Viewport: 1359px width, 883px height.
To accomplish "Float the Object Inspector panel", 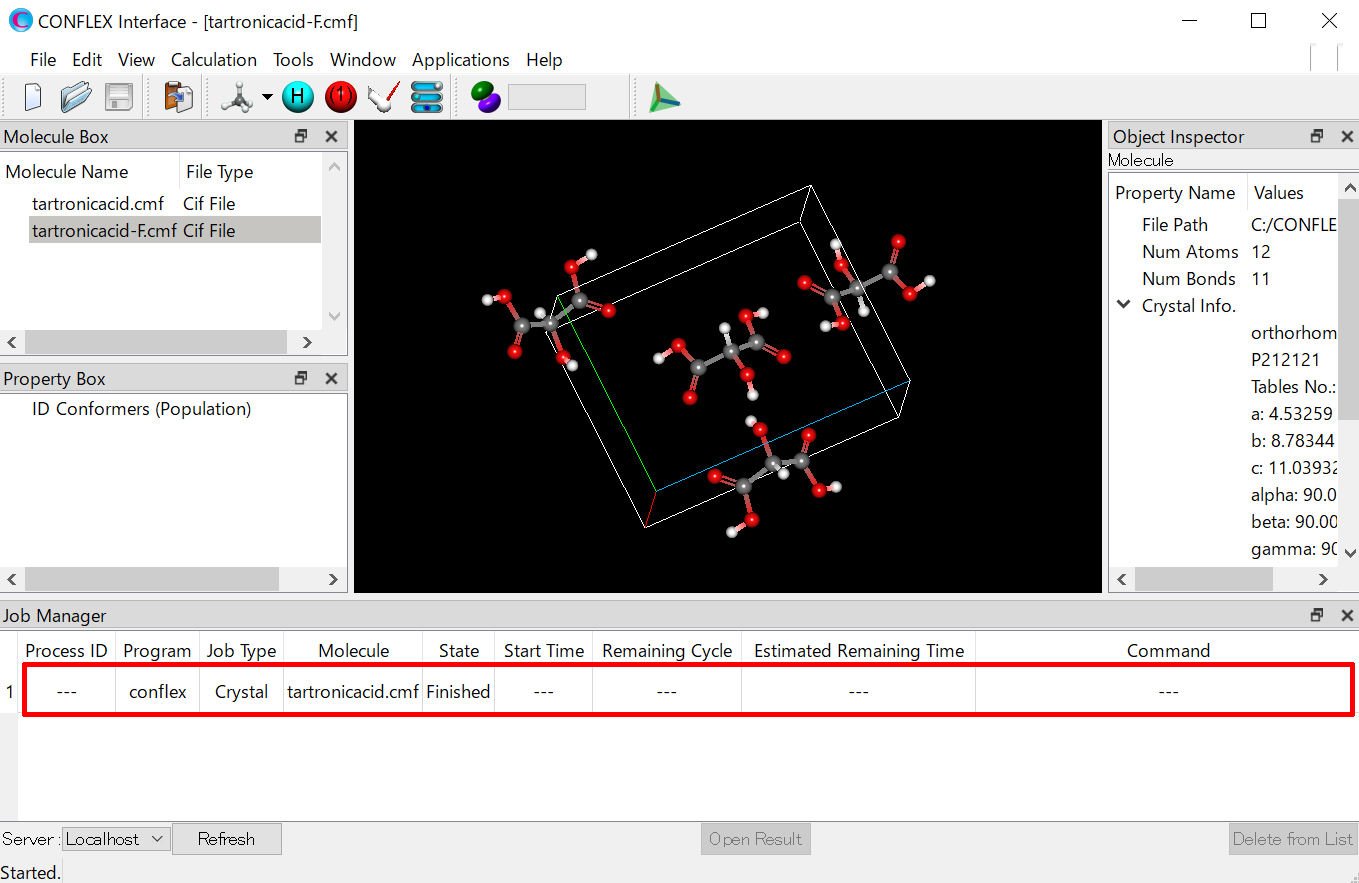I will click(x=1317, y=137).
